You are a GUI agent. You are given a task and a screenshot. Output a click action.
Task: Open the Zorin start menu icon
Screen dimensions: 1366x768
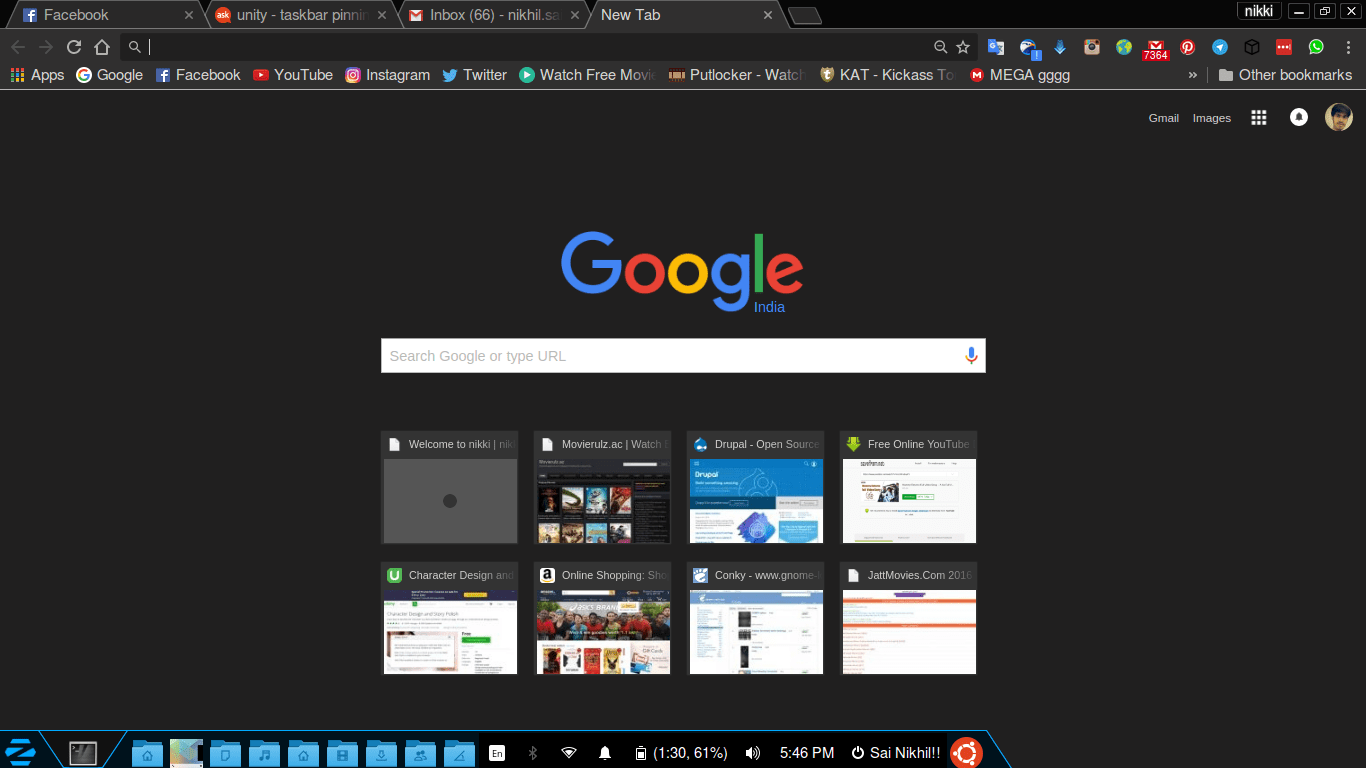(21, 751)
